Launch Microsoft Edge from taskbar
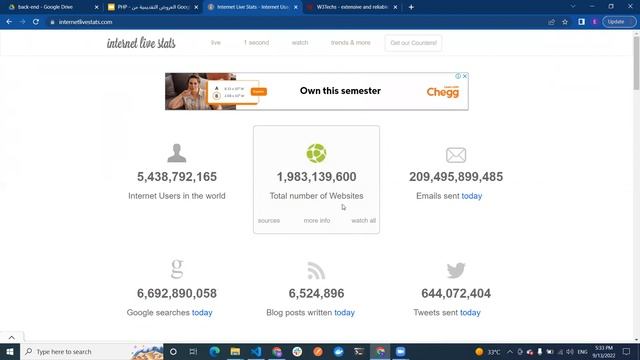This screenshot has width=640, height=360. [x=214, y=351]
